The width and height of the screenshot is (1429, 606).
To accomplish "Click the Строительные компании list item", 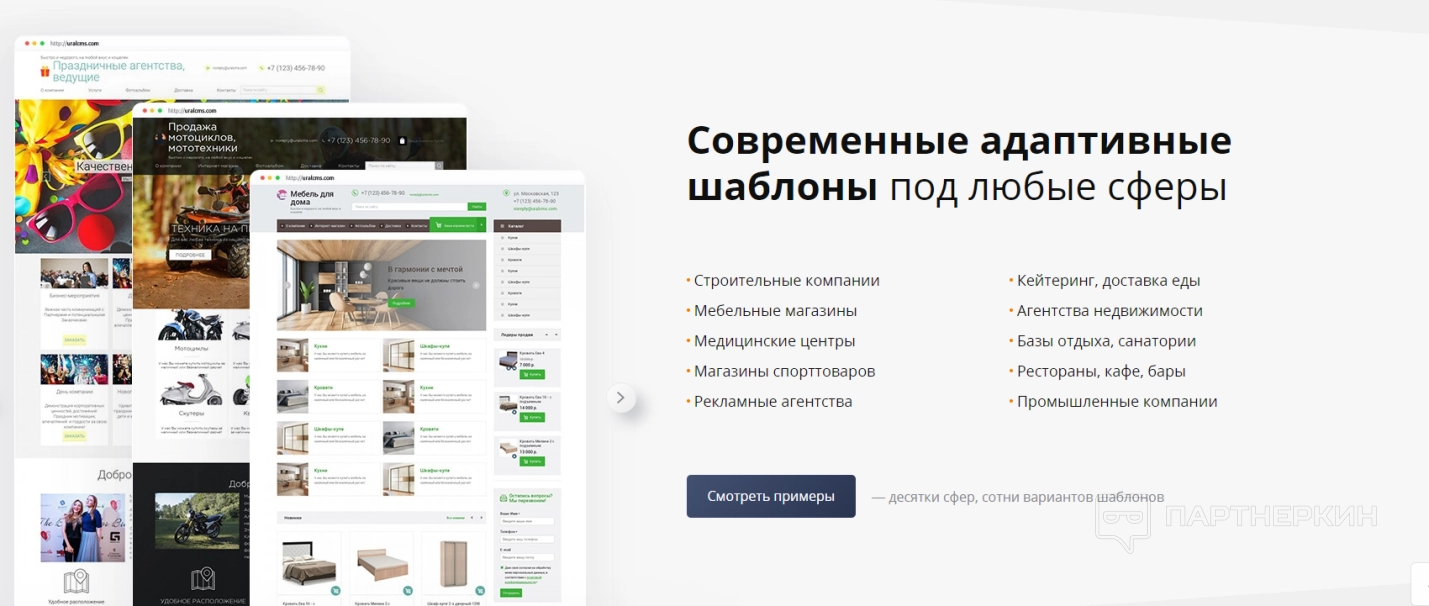I will point(787,281).
